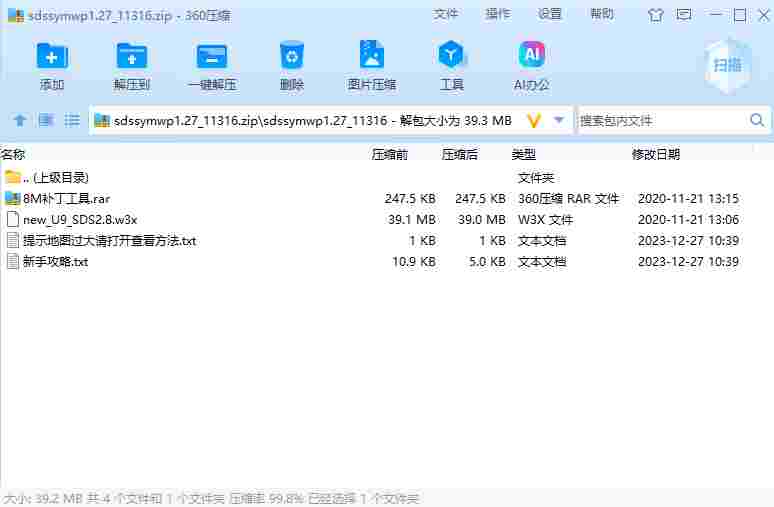Click the status bar size summary text
The image size is (774, 507).
(211, 499)
